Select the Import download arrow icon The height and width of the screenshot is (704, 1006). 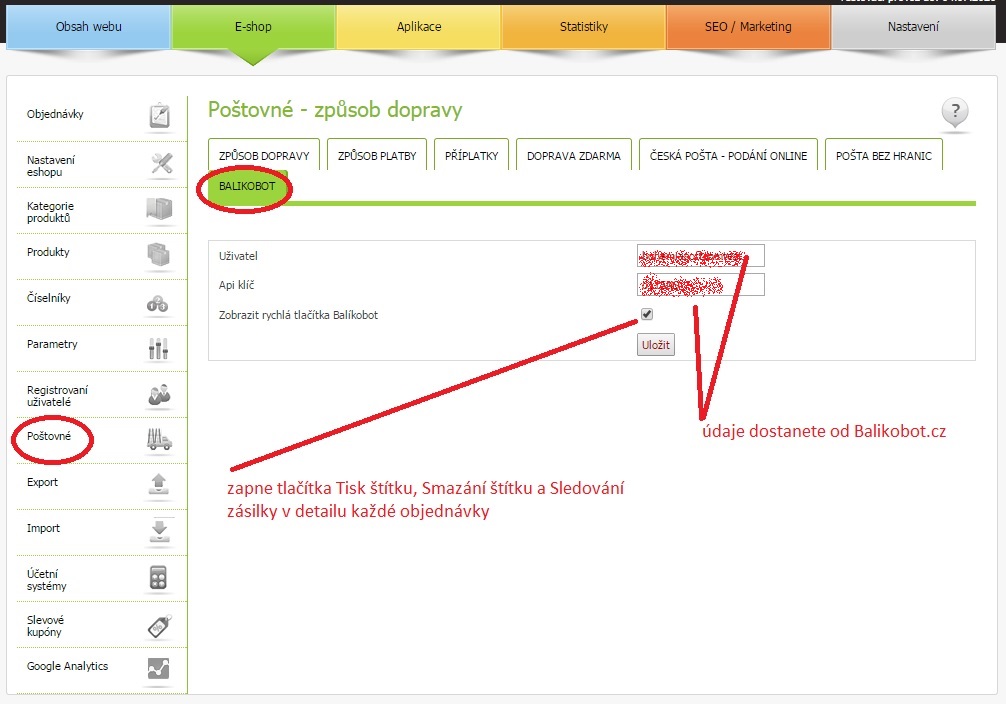tap(159, 531)
